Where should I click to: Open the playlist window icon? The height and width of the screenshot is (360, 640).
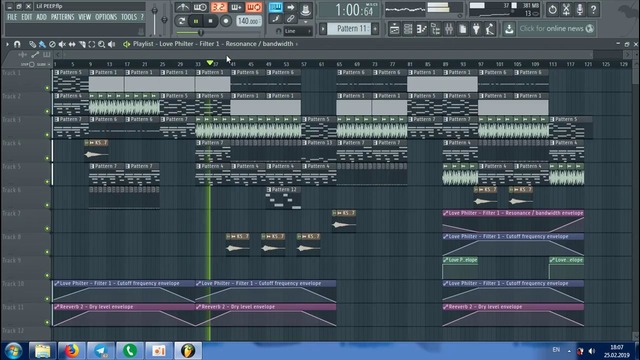point(394,29)
